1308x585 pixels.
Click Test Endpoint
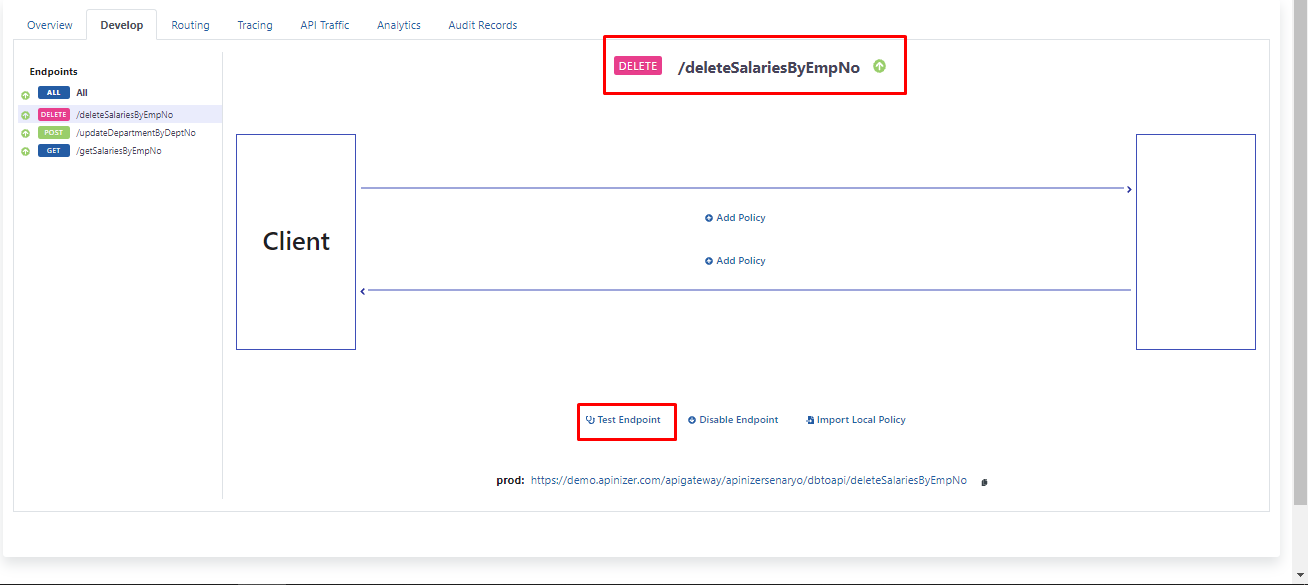pos(624,420)
